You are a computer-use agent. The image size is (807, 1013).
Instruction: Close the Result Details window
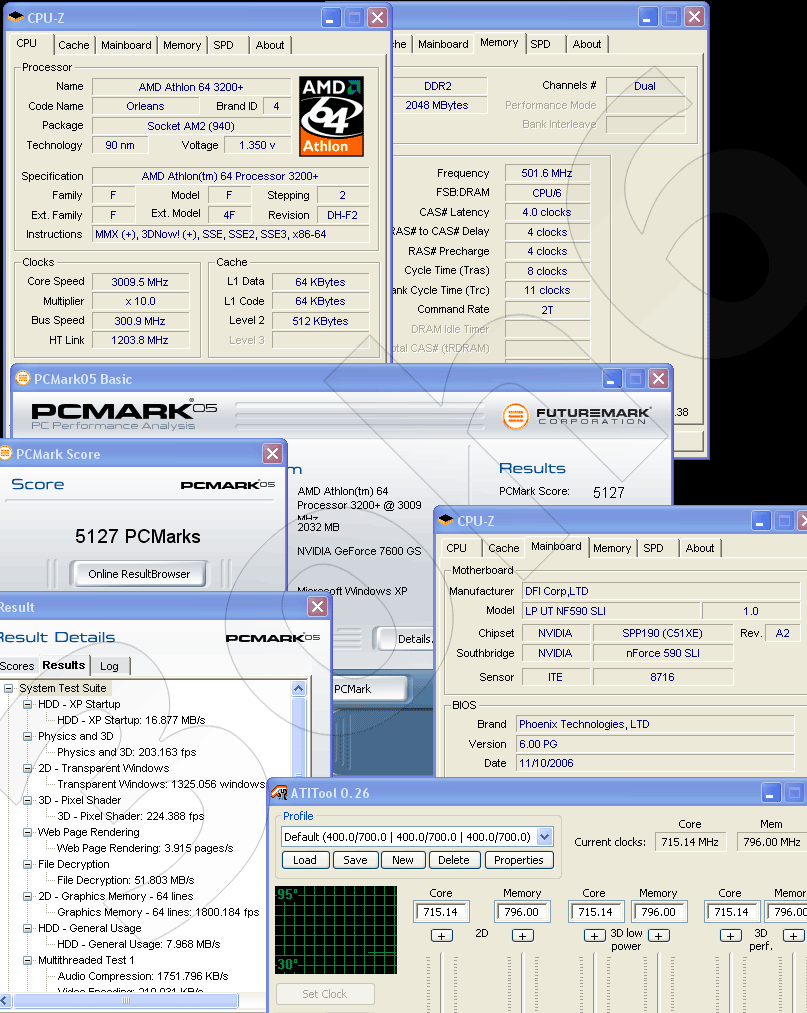317,607
